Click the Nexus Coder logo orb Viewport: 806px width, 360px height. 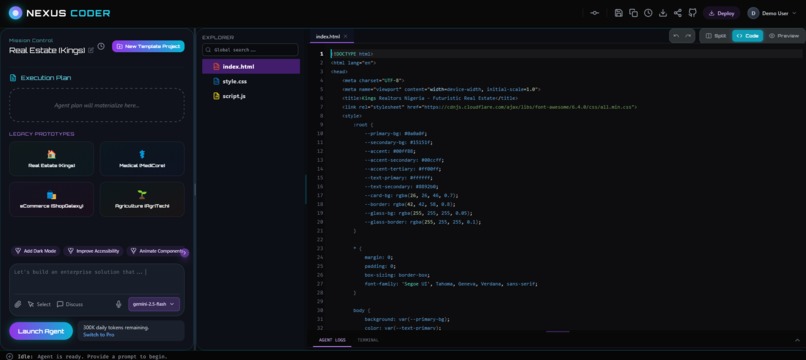(x=15, y=13)
